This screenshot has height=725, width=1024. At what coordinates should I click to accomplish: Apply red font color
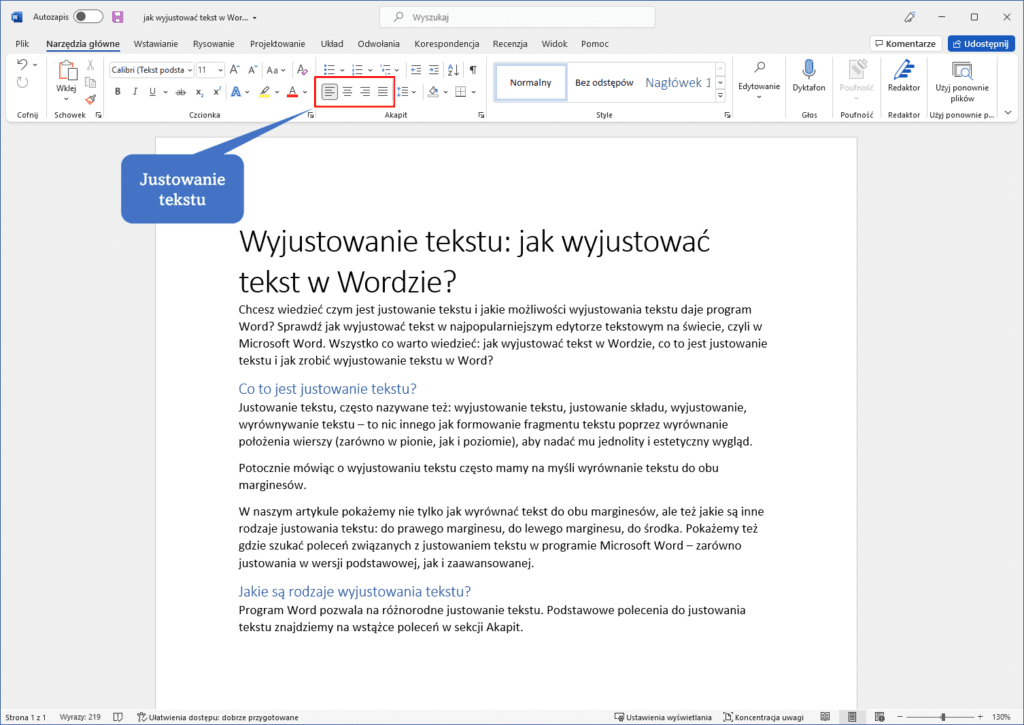(293, 91)
